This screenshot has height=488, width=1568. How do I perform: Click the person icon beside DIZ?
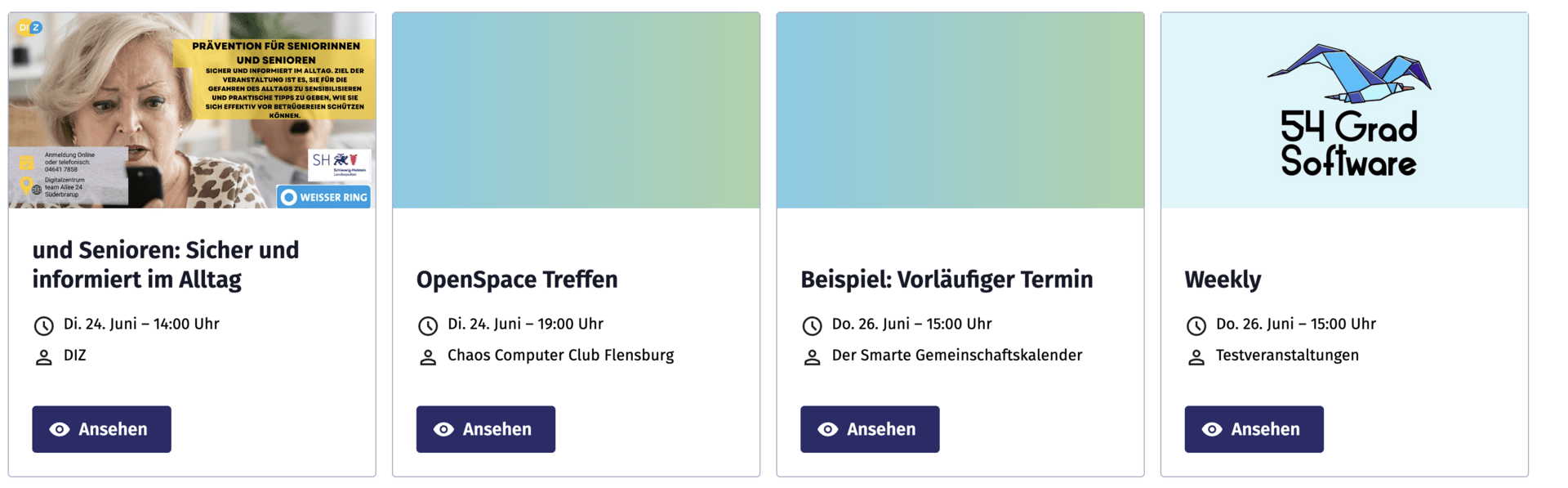point(43,357)
